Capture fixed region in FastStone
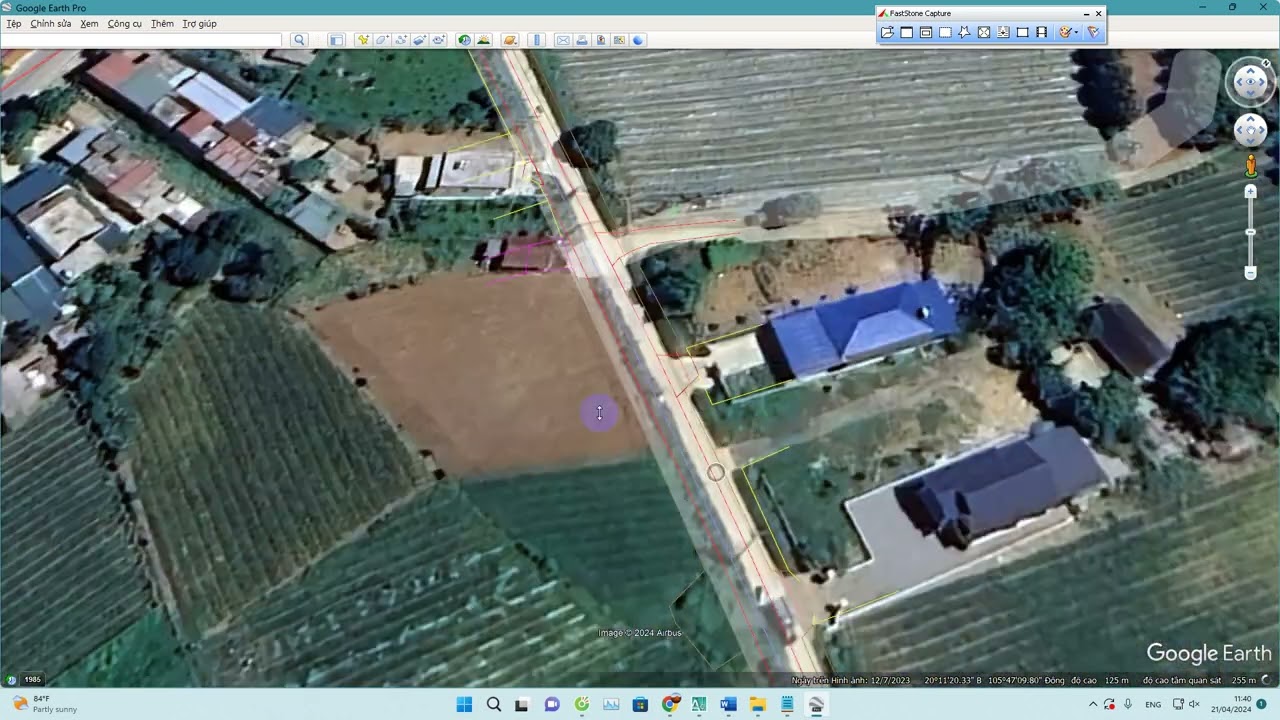Viewport: 1280px width, 720px height. point(1022,32)
